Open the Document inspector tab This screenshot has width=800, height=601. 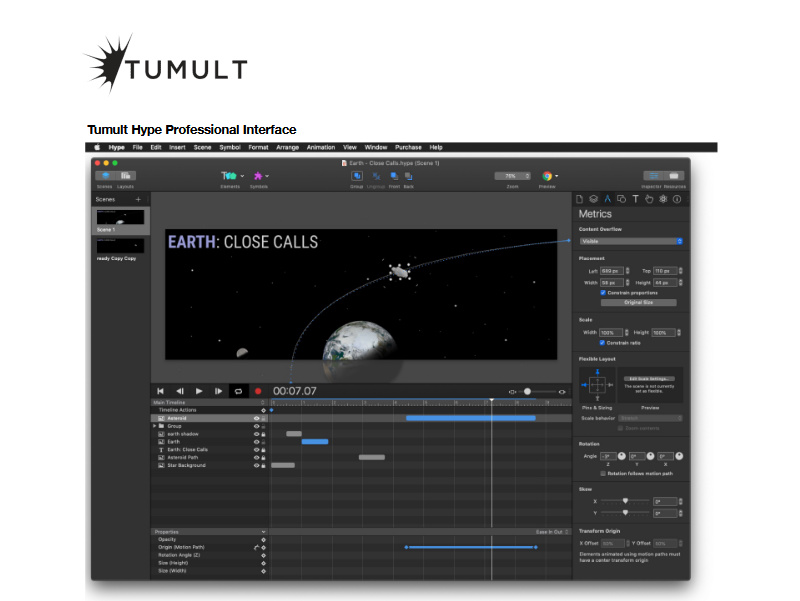click(x=580, y=199)
